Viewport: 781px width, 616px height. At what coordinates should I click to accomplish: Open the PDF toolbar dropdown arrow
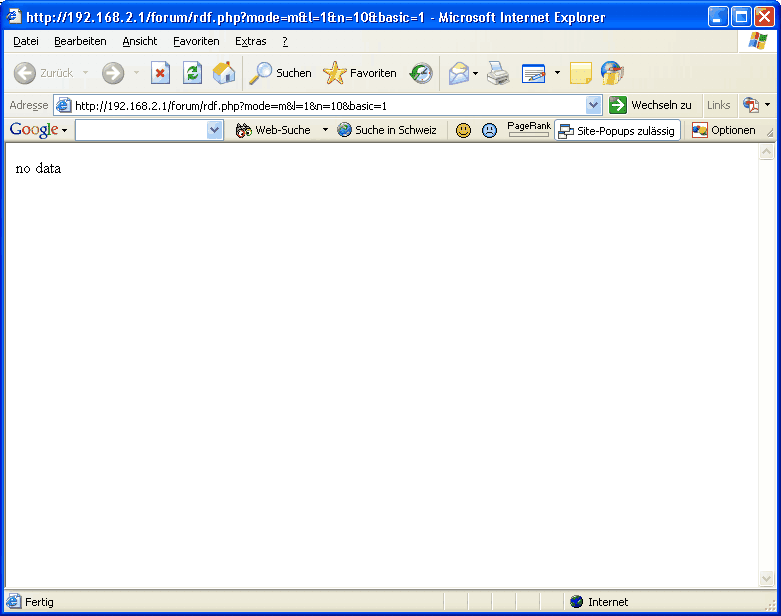coord(768,105)
